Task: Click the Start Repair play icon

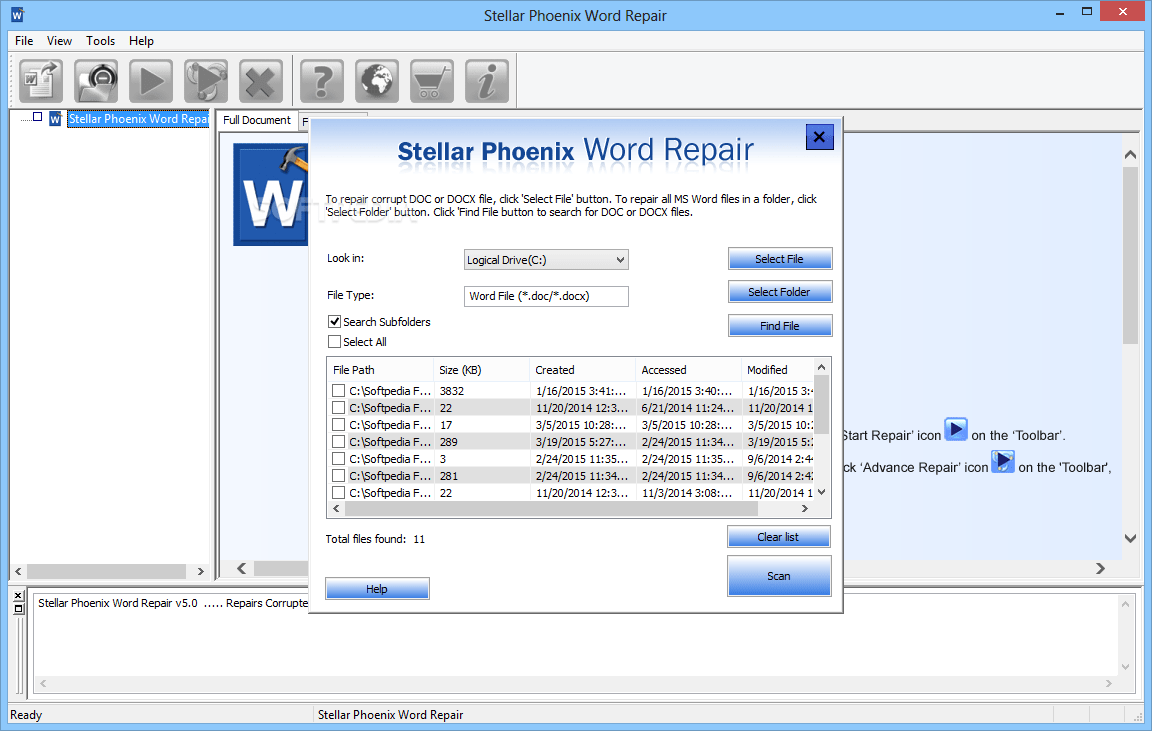Action: click(151, 81)
